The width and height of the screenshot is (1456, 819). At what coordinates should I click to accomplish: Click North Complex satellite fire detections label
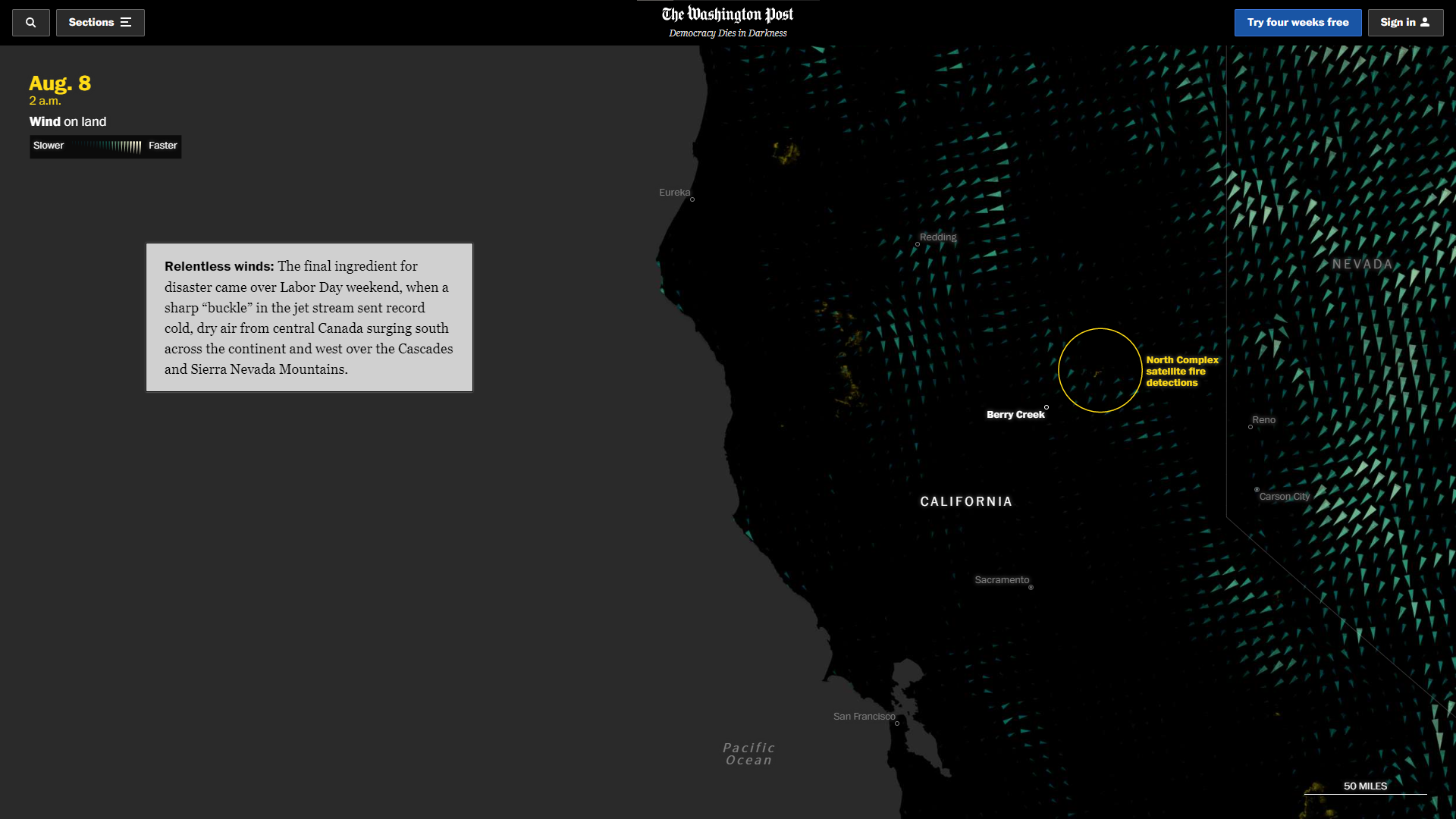[x=1181, y=371]
